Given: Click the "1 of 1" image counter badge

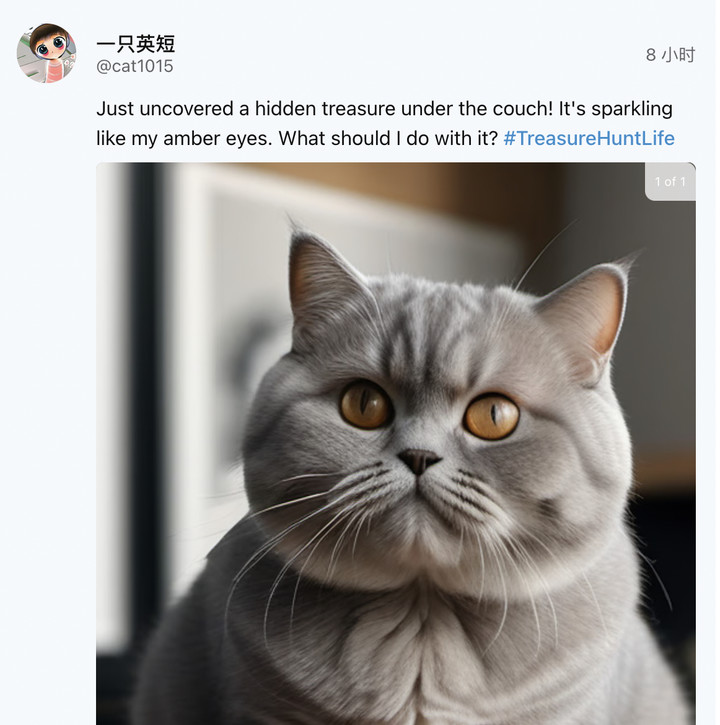Looking at the screenshot, I should pos(670,182).
